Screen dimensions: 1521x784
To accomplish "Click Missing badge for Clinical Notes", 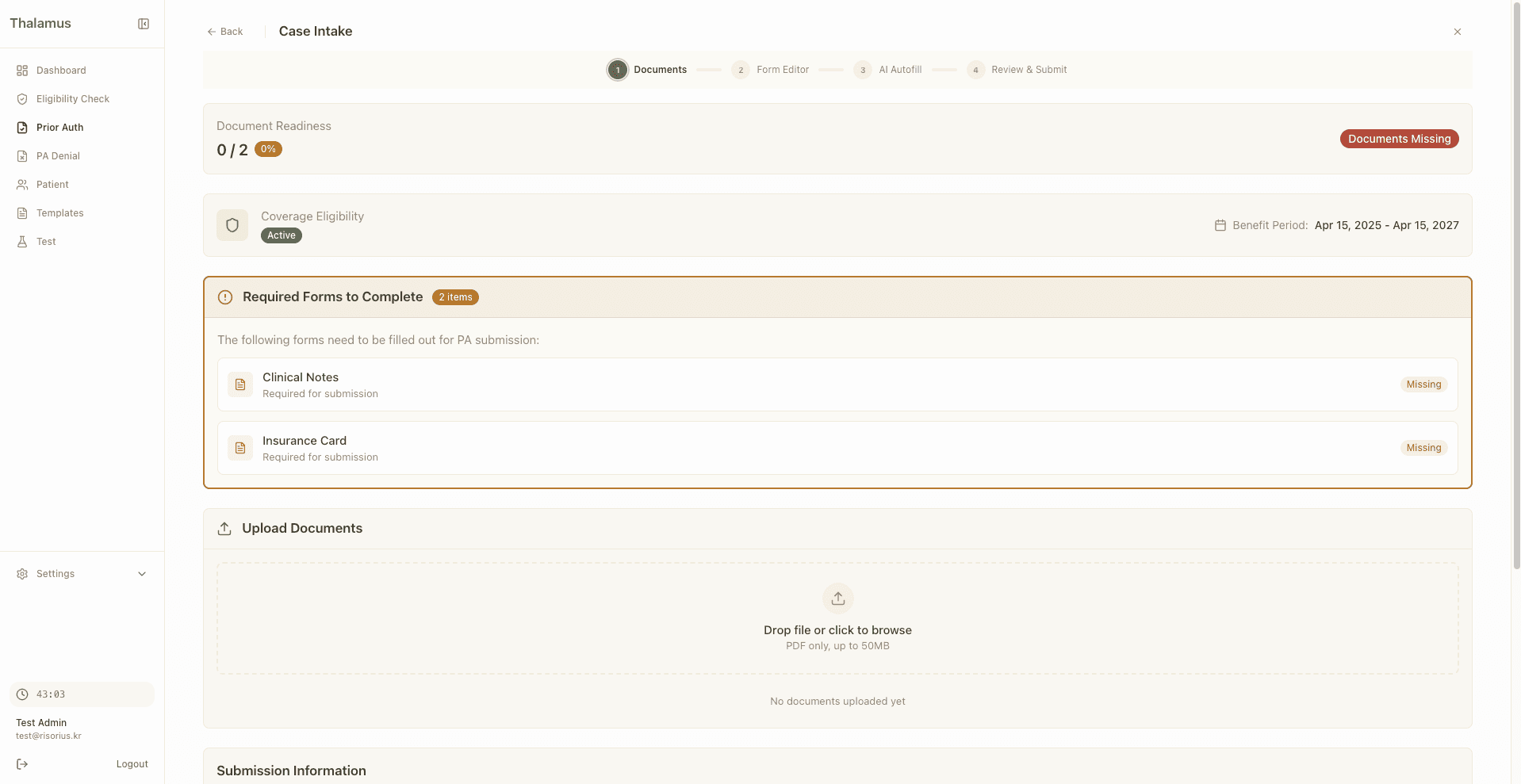I will [x=1423, y=384].
